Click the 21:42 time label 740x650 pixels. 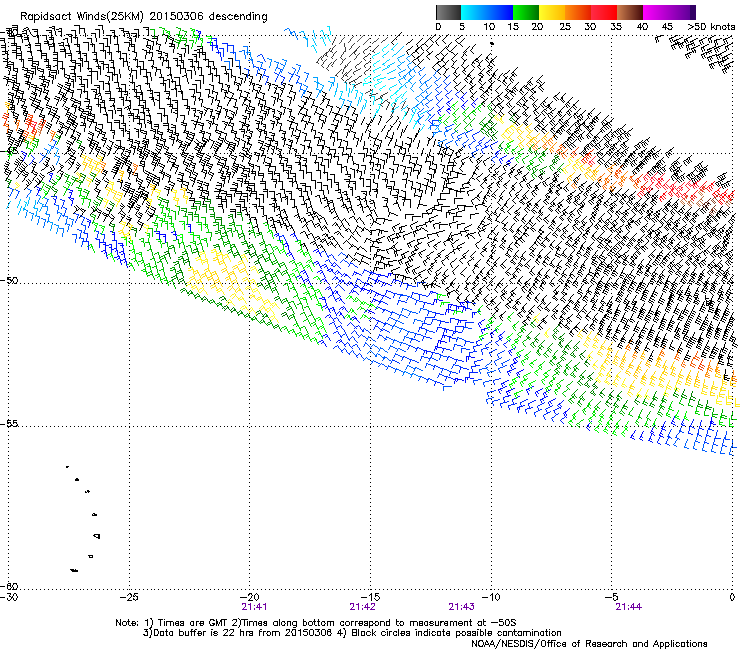pyautogui.click(x=362, y=607)
